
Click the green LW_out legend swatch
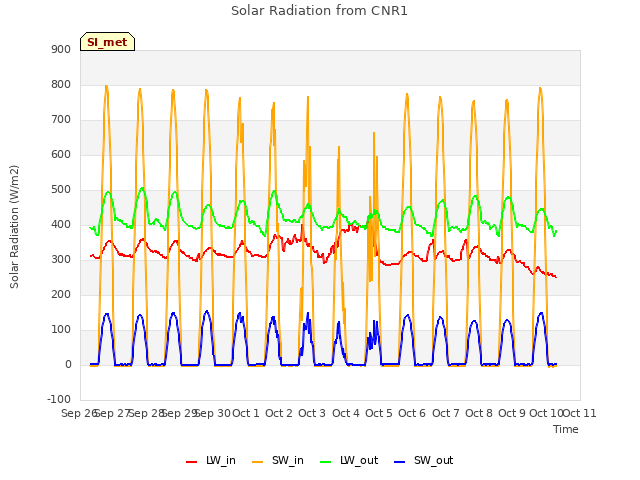tap(326, 461)
